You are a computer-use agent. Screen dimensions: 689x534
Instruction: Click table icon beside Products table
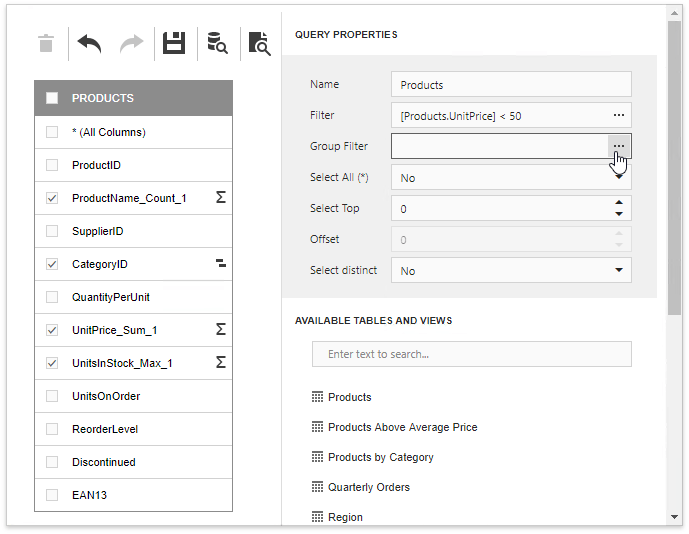click(317, 397)
